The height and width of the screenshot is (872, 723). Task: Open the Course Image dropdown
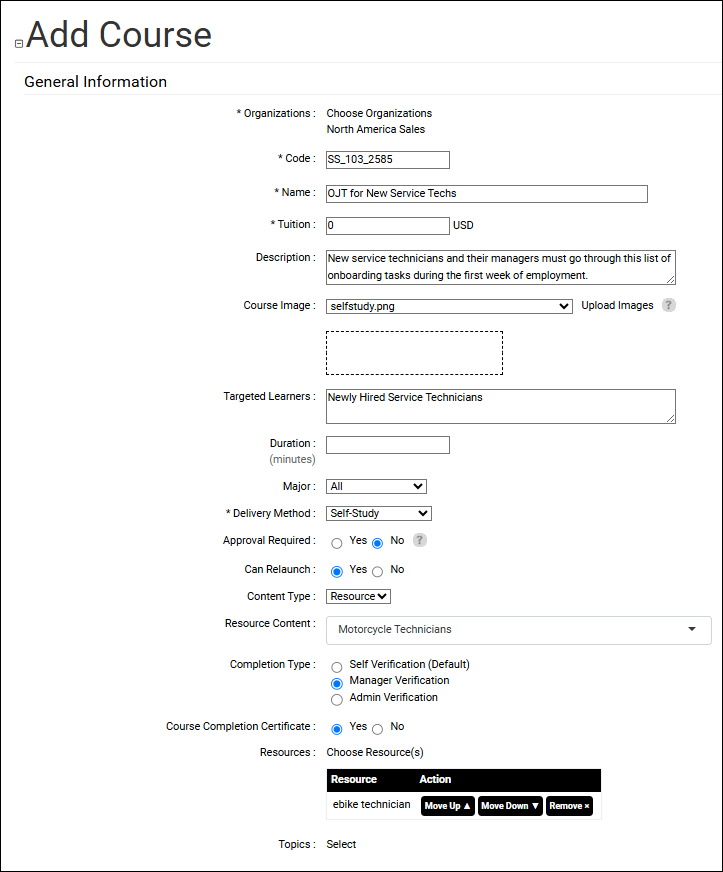449,306
